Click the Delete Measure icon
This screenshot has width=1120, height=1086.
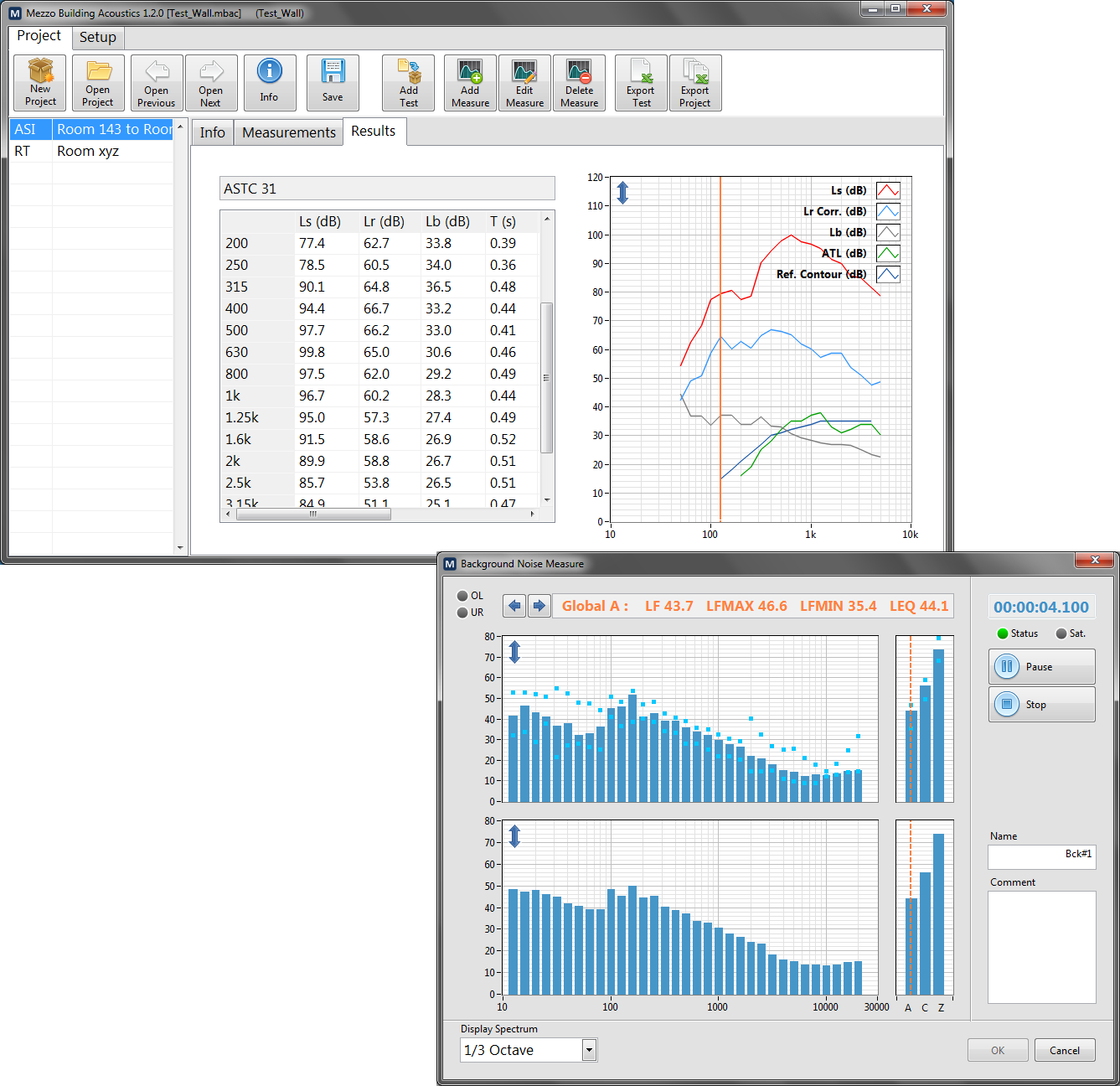tap(579, 83)
